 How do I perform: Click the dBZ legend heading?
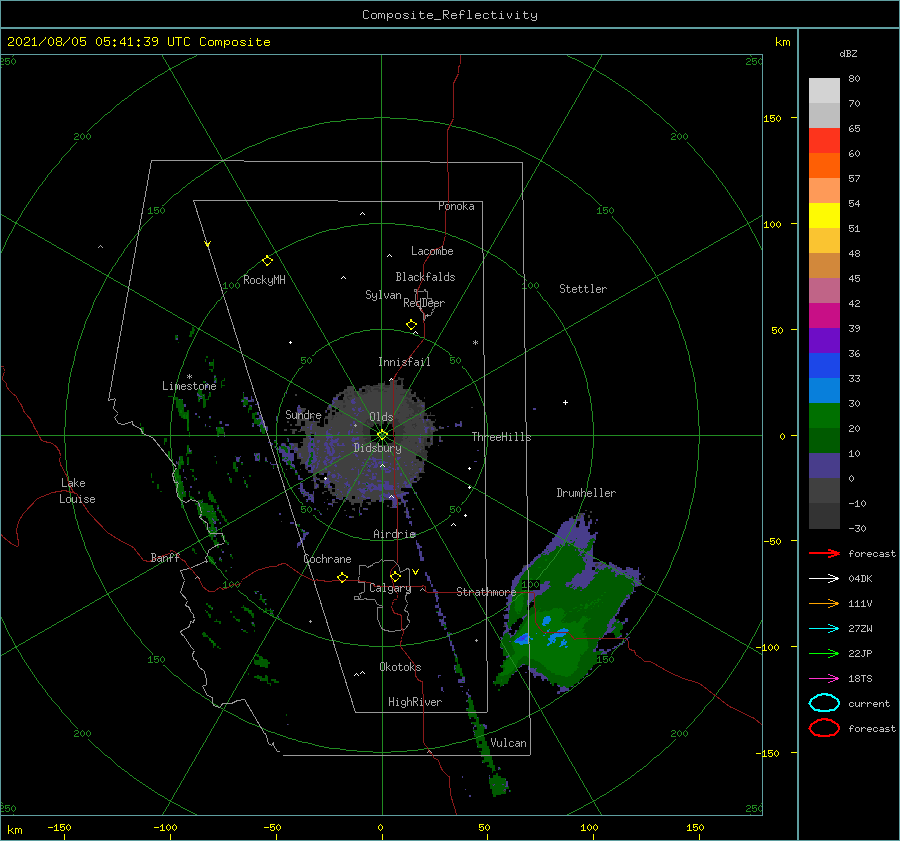[x=848, y=53]
